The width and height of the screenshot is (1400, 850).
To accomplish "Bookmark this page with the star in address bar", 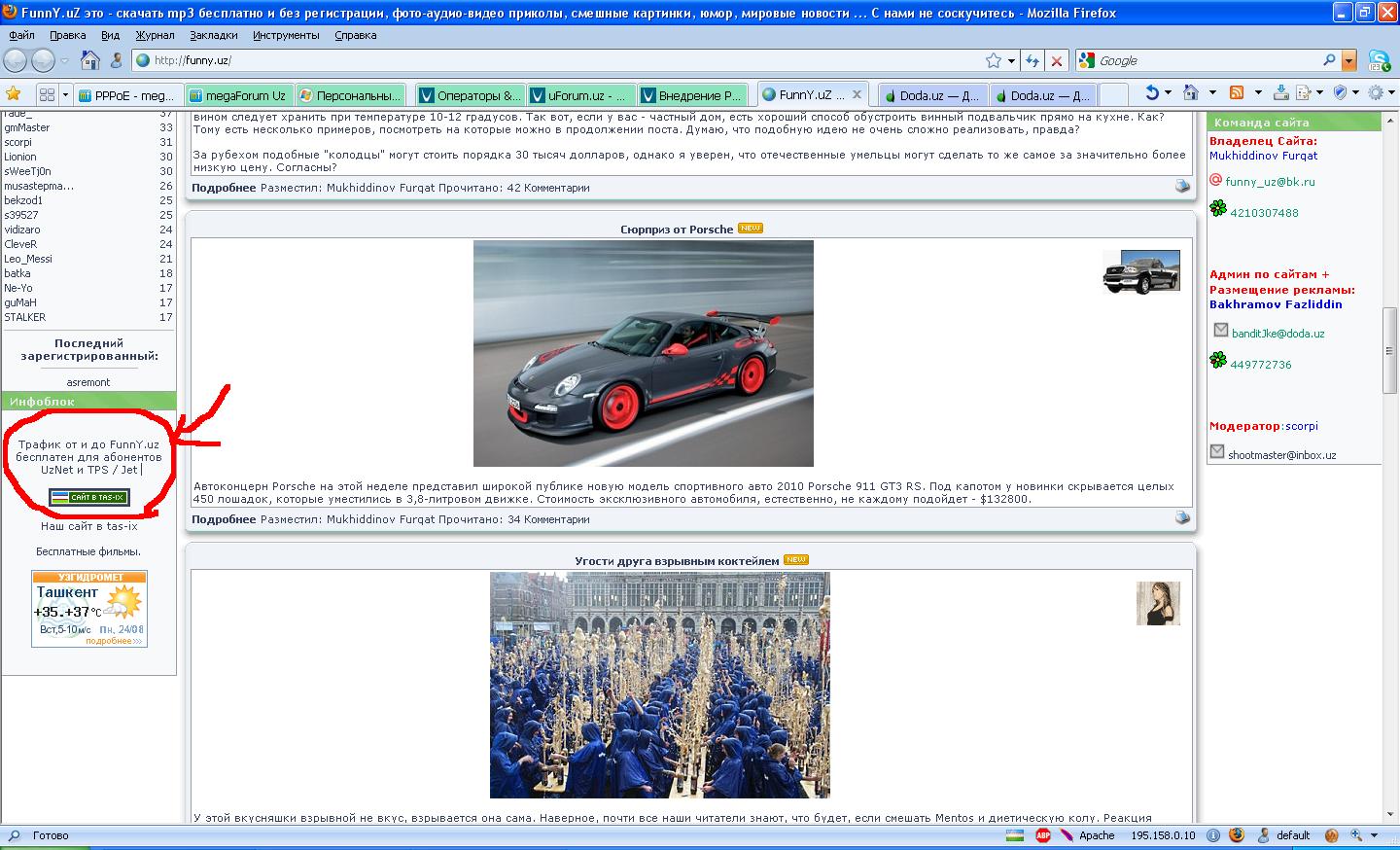I will pos(993,60).
